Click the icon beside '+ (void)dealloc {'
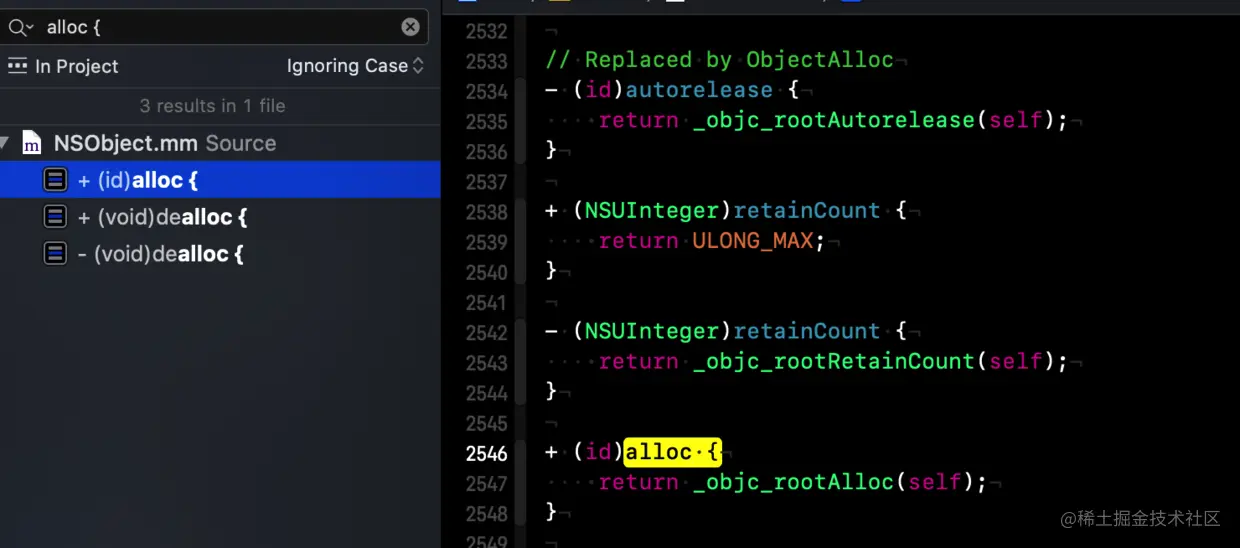1240x548 pixels. click(56, 217)
